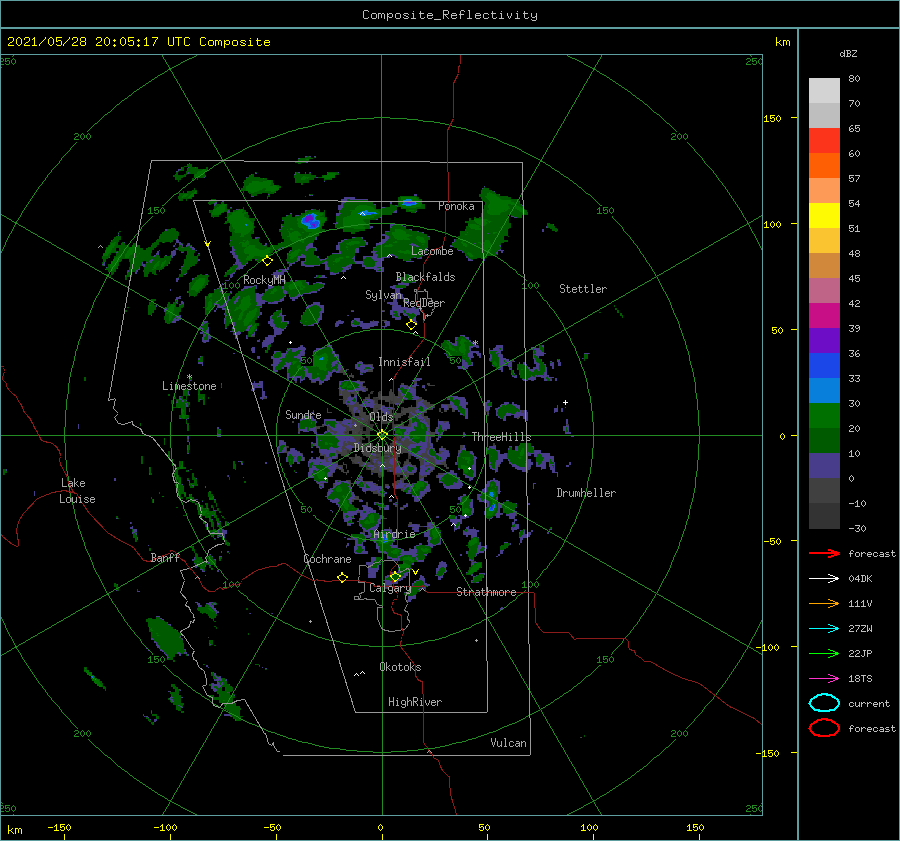
Task: Click the Banff town label
Action: 165,557
